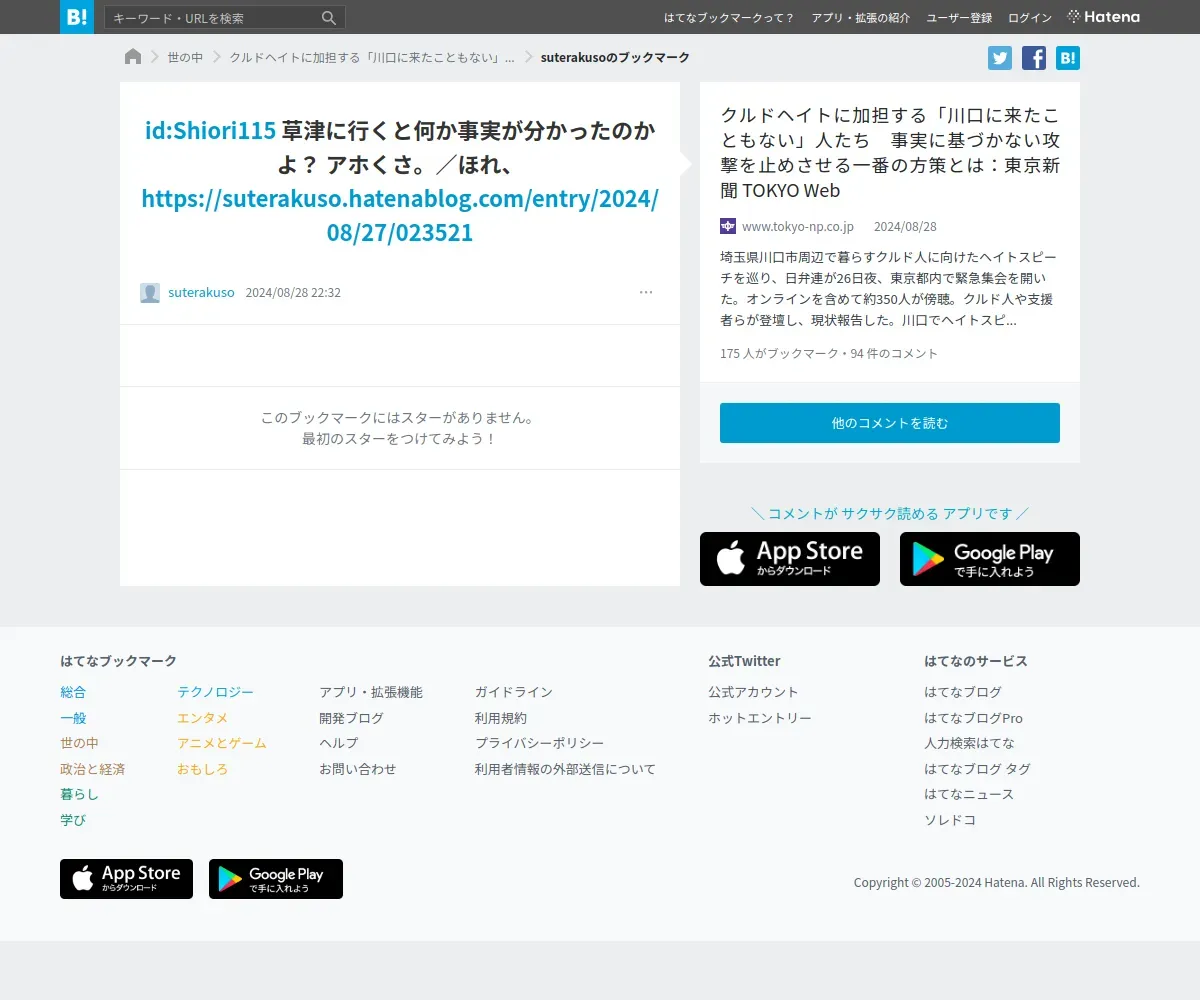Click ユーザー登録 in header
This screenshot has width=1200, height=1000.
pyautogui.click(x=959, y=18)
